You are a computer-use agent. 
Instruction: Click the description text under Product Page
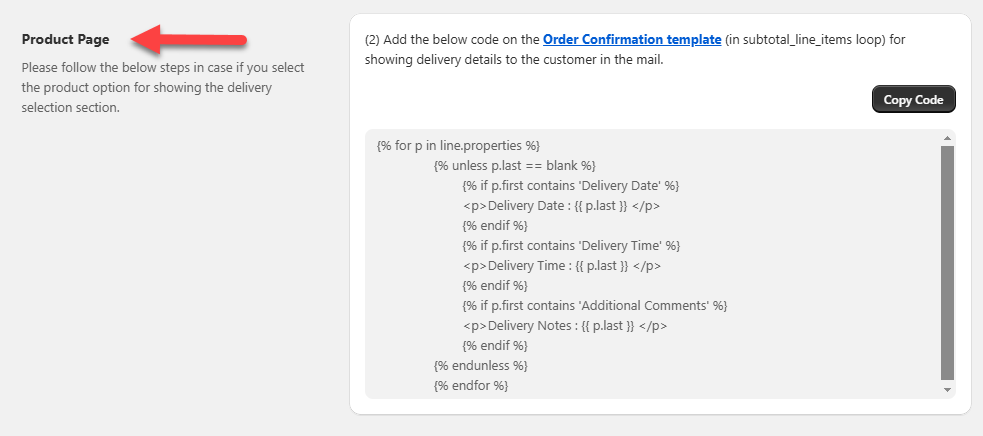163,88
